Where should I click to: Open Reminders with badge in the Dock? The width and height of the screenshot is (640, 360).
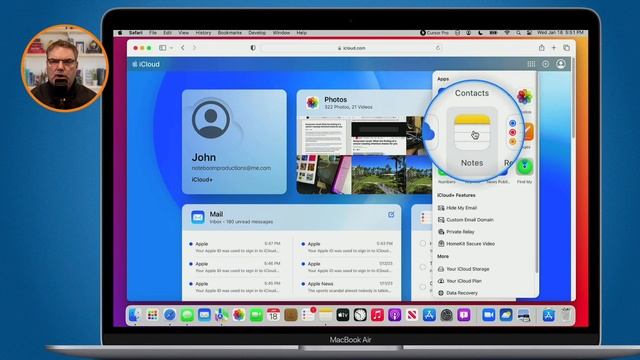[308, 315]
